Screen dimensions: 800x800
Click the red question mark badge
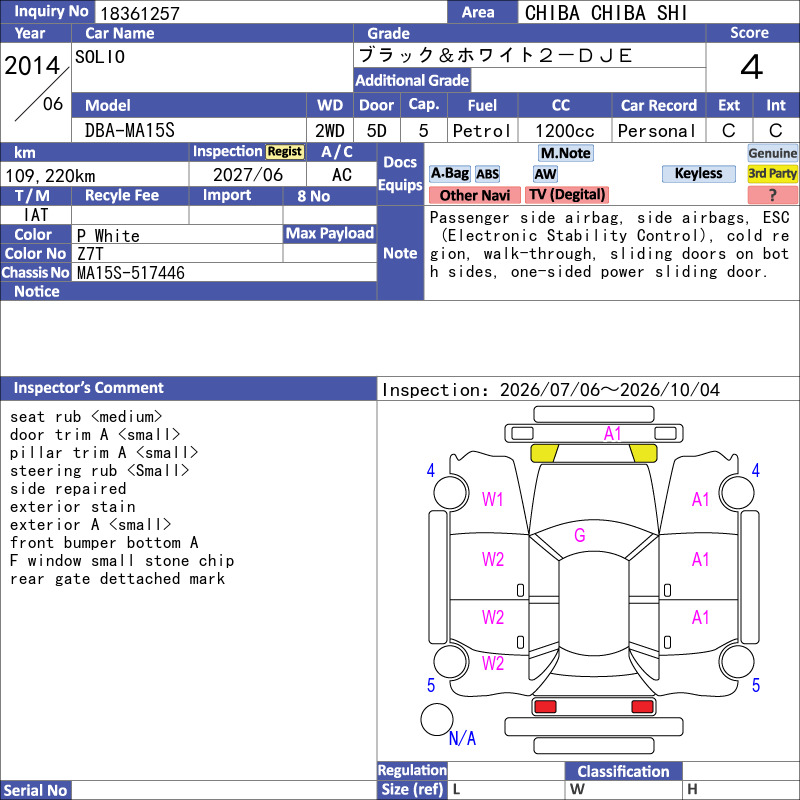tap(772, 195)
